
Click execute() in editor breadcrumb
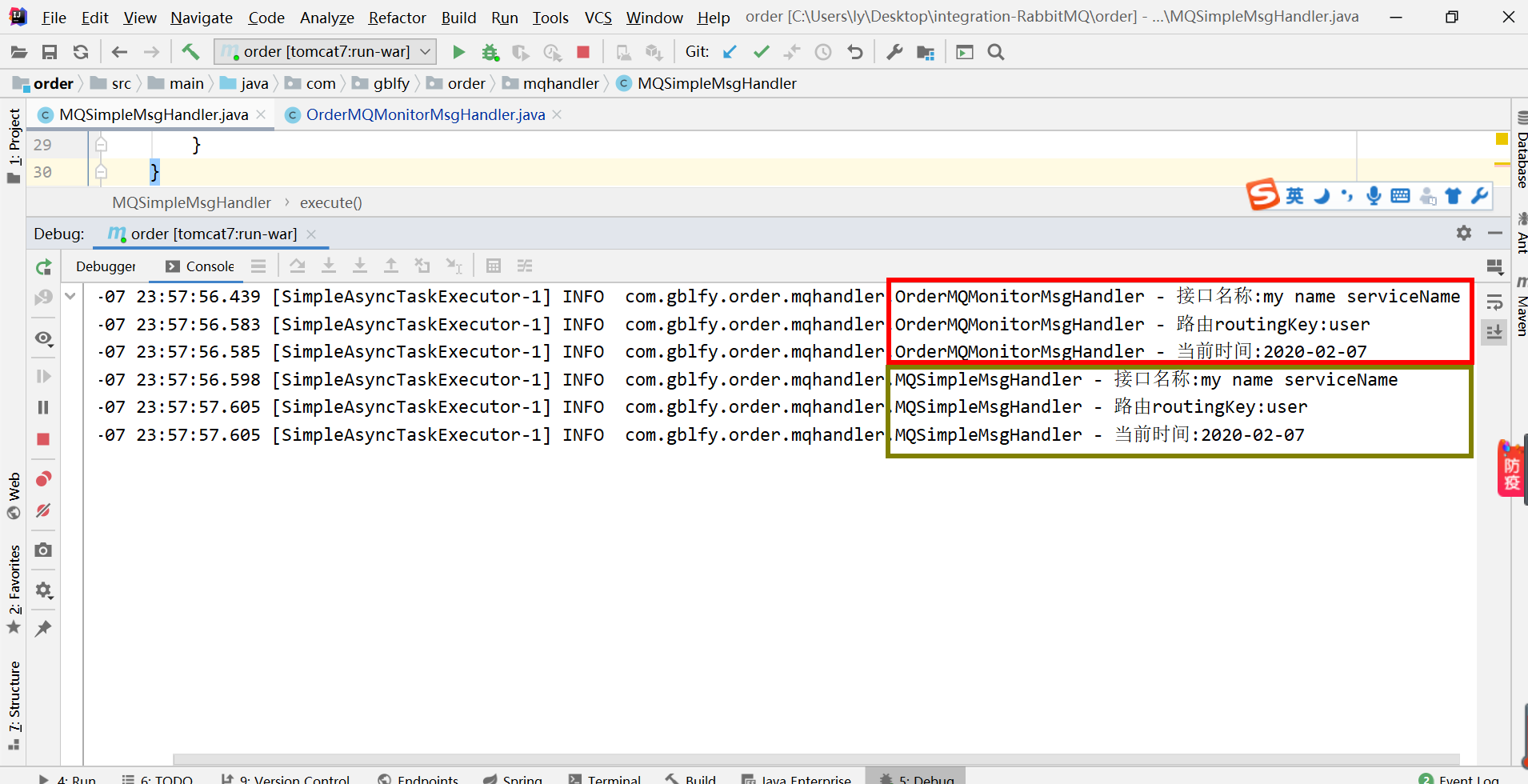click(331, 202)
